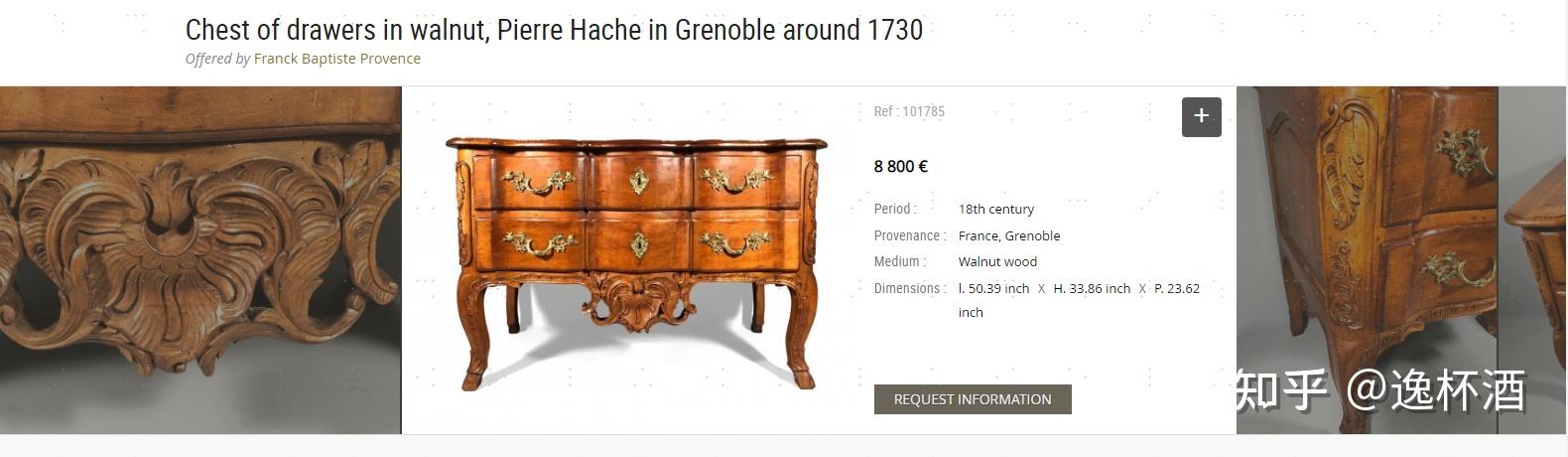The height and width of the screenshot is (457, 1568).
Task: Click the 知乎 @逸杯酒 watermark
Action: [x=1380, y=390]
